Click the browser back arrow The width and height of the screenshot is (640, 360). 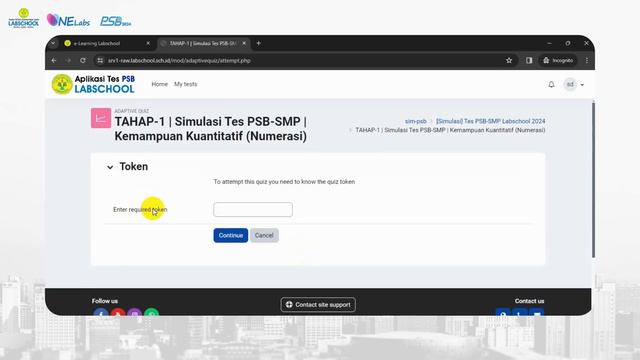coord(54,60)
